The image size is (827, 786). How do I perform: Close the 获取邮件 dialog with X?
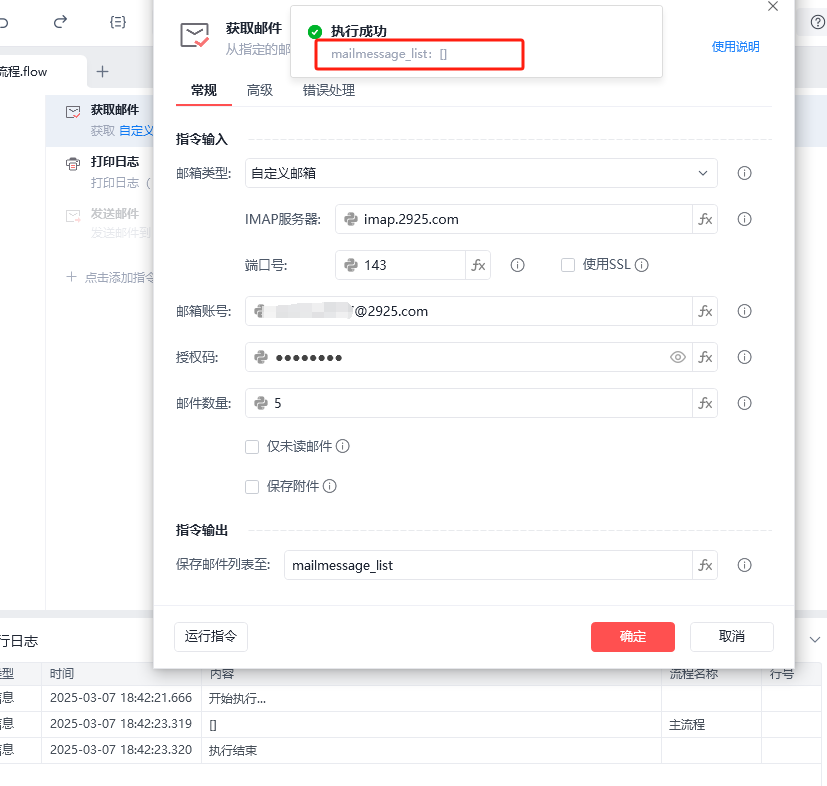[773, 6]
